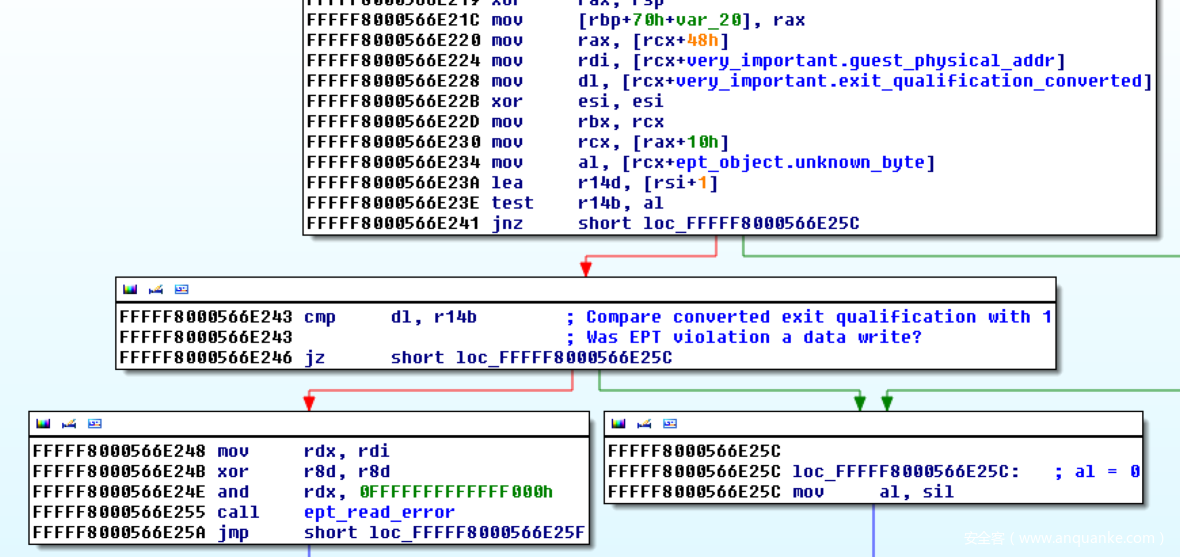Click address FFFFF8000566E241 of jnz
The width and height of the screenshot is (1180, 557).
point(393,224)
